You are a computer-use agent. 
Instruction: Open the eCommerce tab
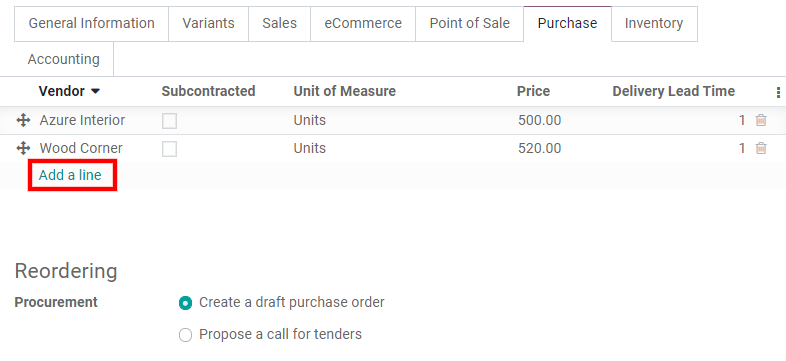click(363, 24)
